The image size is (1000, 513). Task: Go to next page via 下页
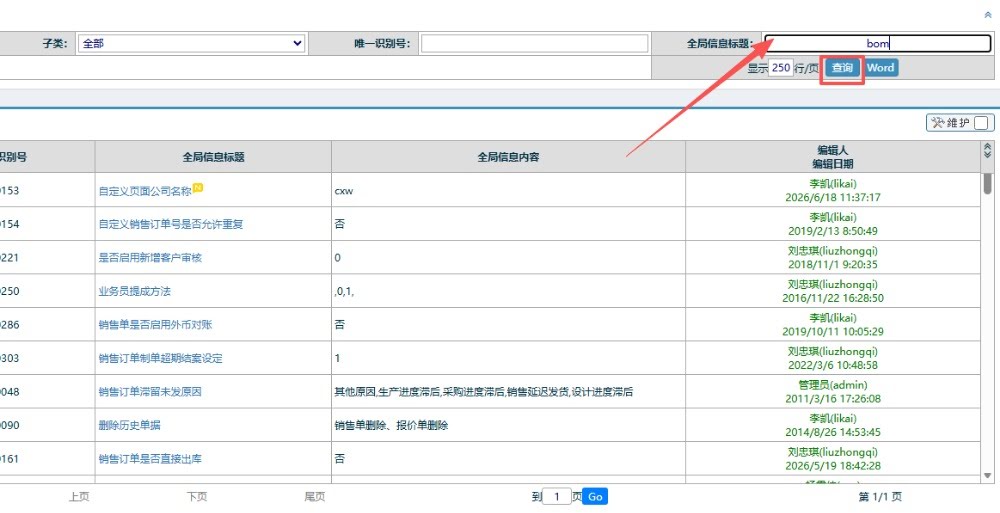click(x=197, y=496)
